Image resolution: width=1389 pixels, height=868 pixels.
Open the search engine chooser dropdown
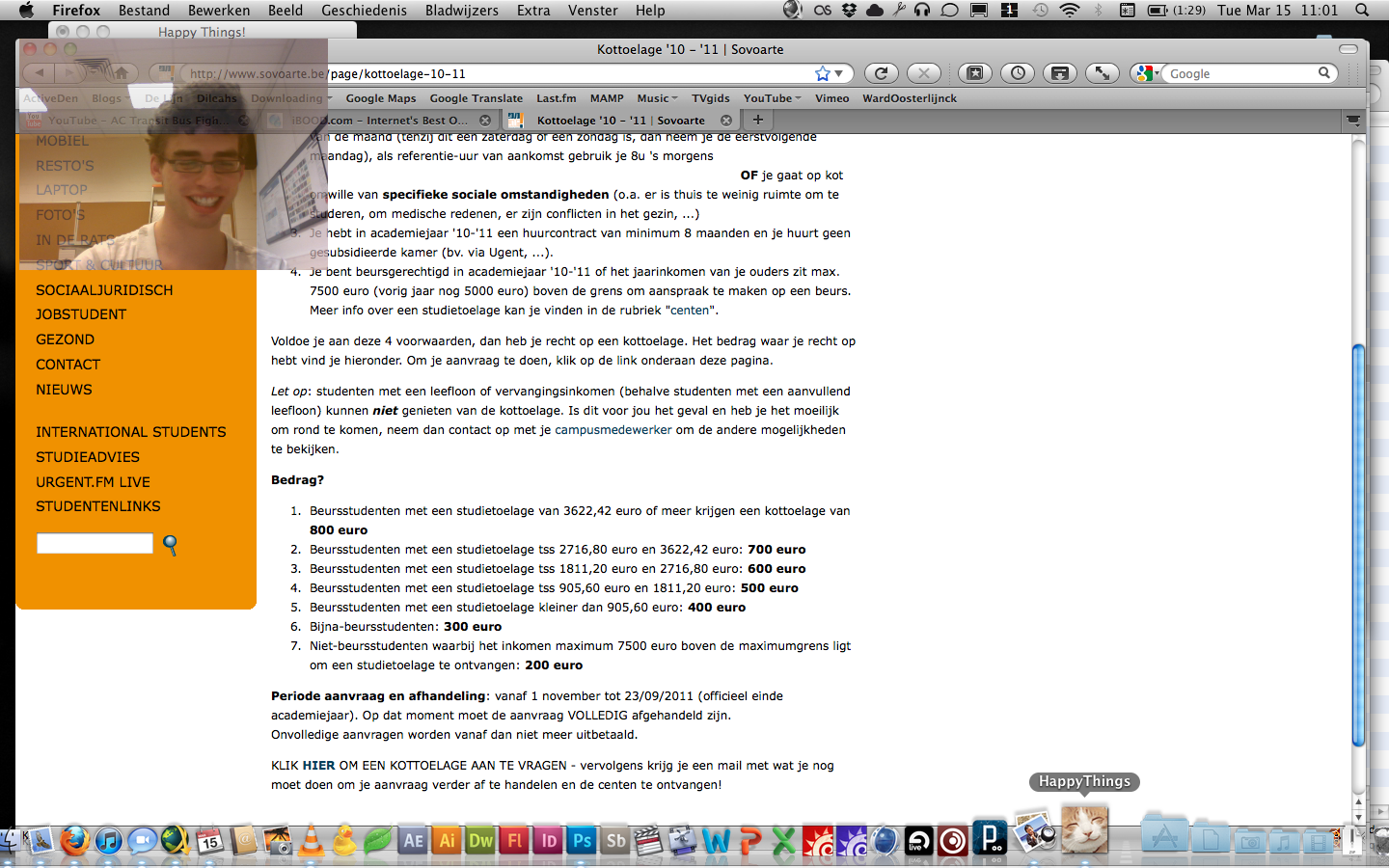1146,73
